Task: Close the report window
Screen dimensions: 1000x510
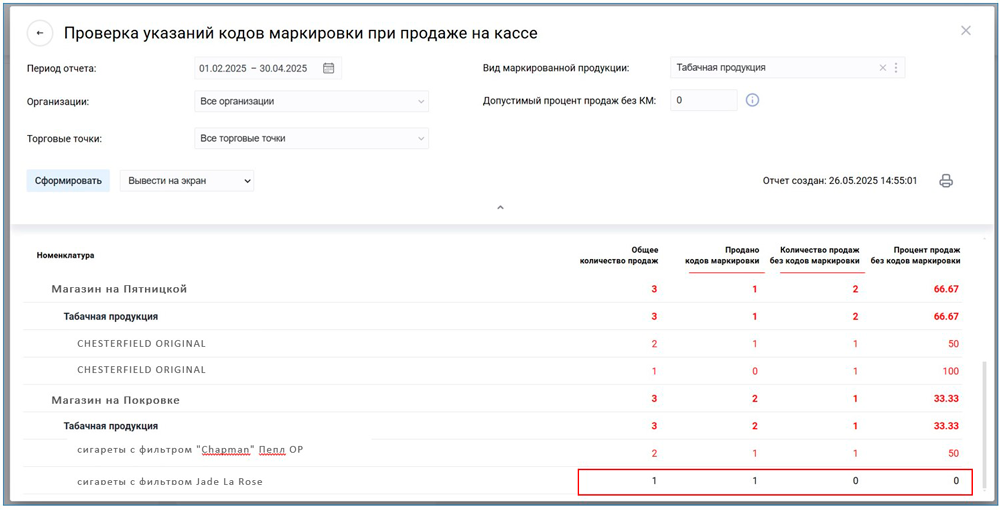Action: (965, 31)
